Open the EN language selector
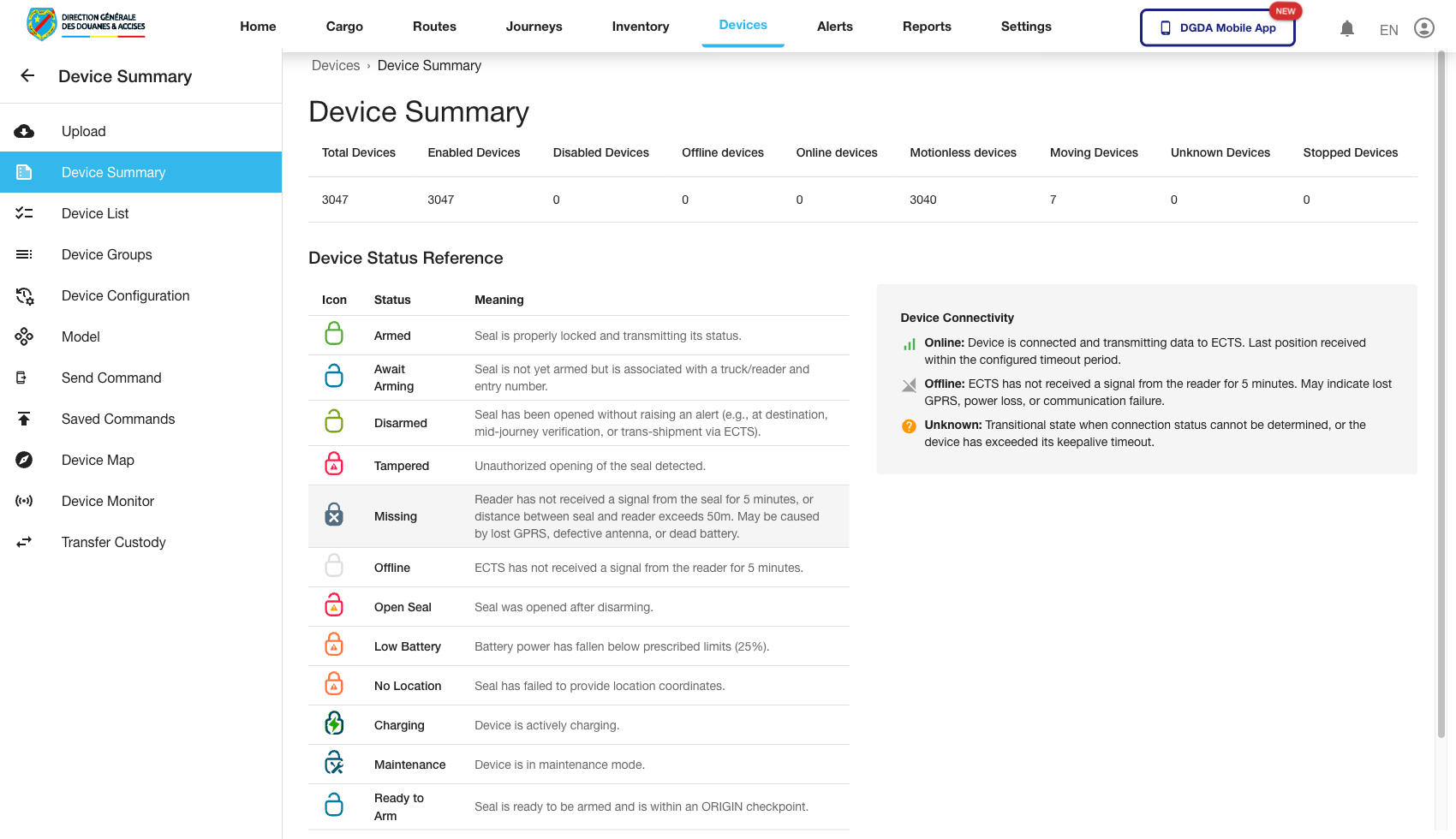Screen dimensions: 1456x839 point(1388,29)
